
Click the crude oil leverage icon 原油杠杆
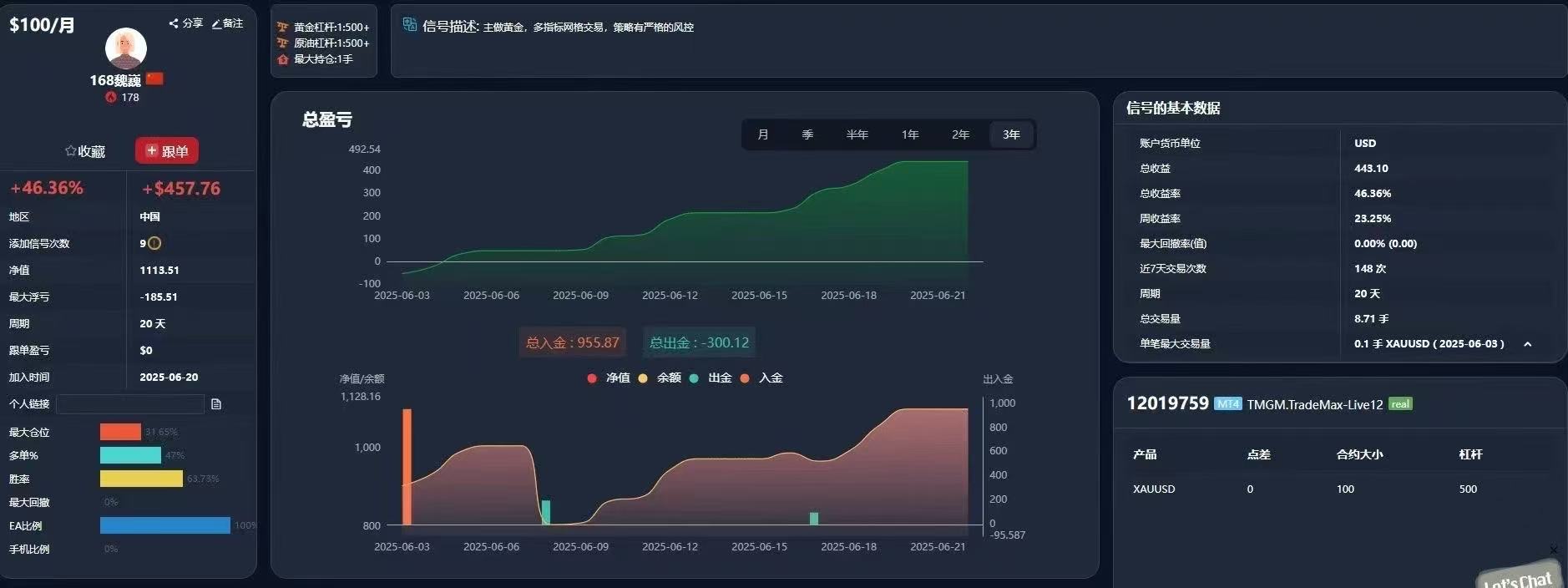coord(283,43)
